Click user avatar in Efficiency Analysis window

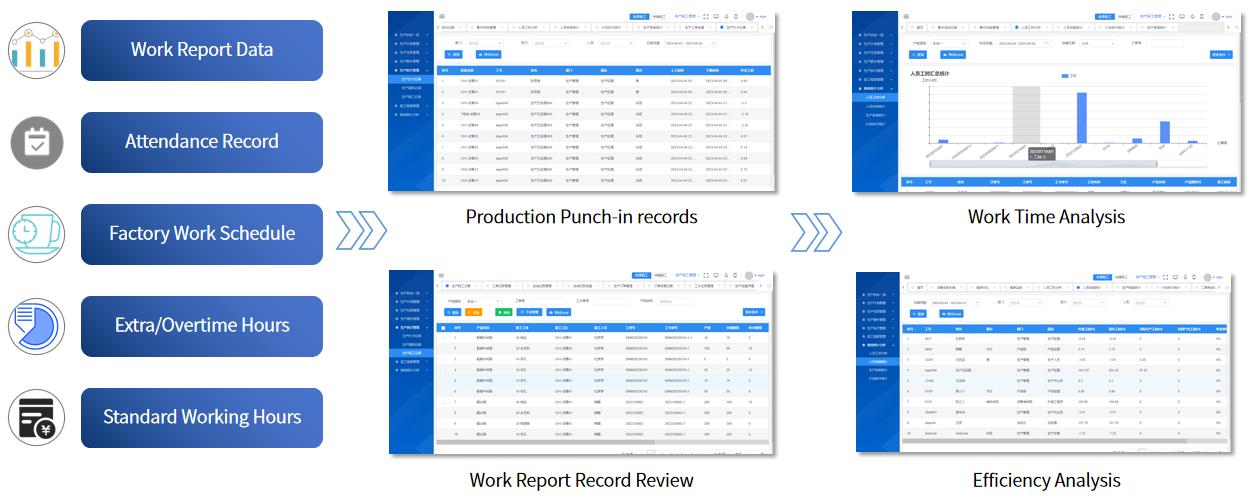[x=1207, y=277]
